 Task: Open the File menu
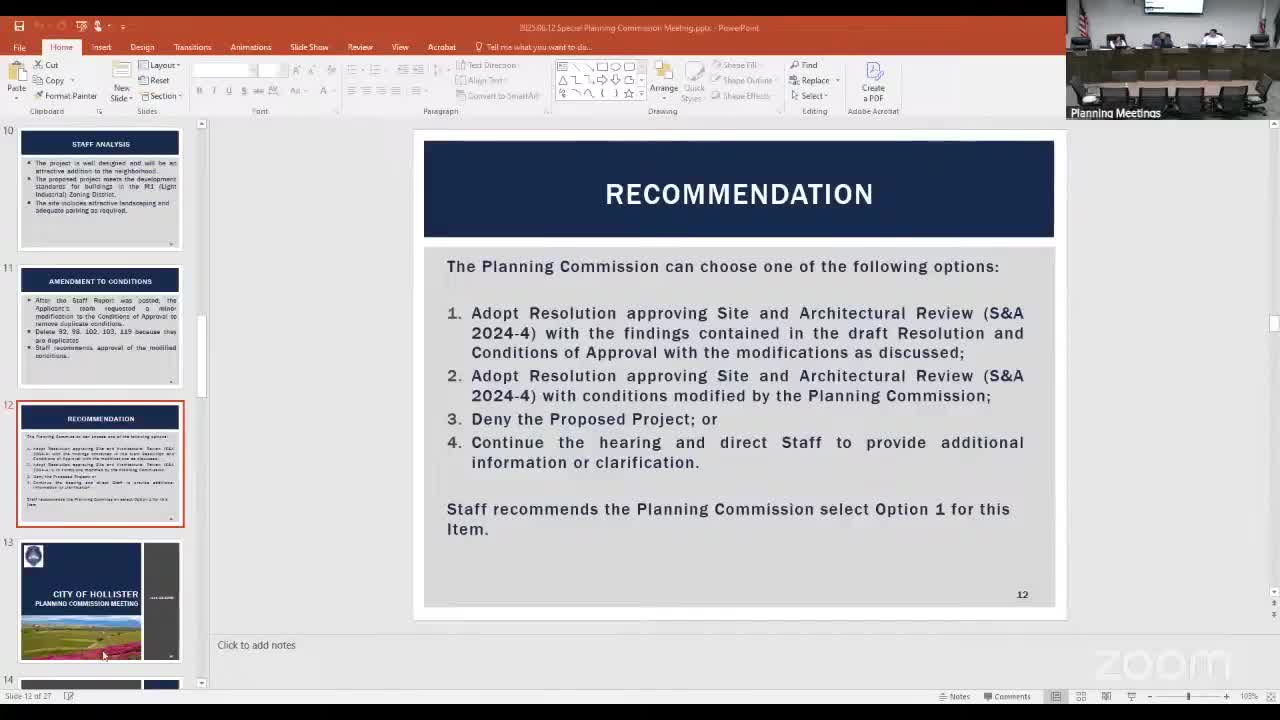coord(19,47)
